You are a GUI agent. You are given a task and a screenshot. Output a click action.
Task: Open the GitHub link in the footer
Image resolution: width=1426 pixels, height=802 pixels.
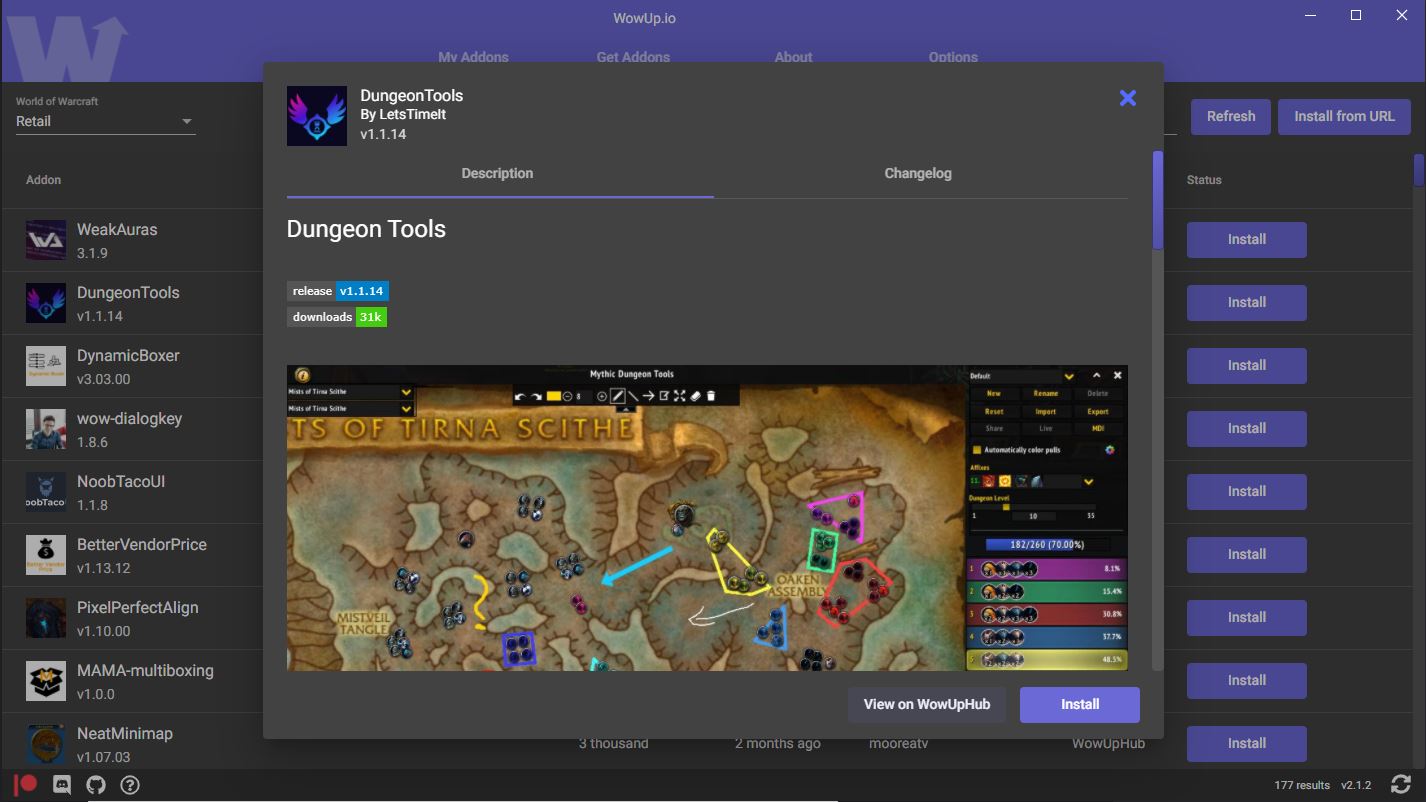[95, 785]
